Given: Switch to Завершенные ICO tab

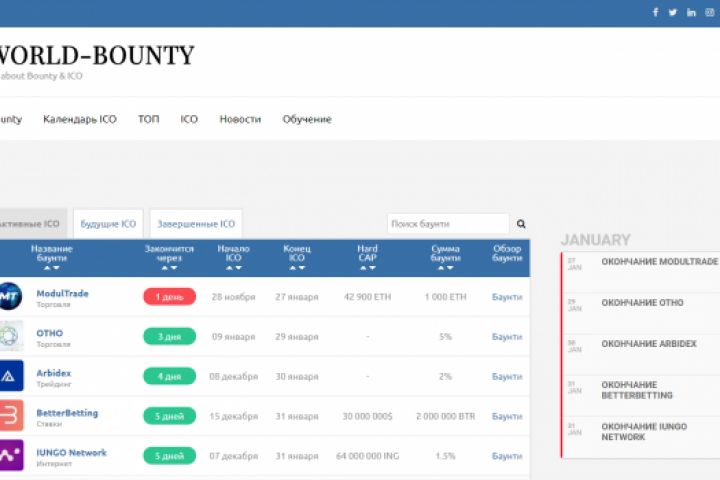Looking at the screenshot, I should [196, 224].
